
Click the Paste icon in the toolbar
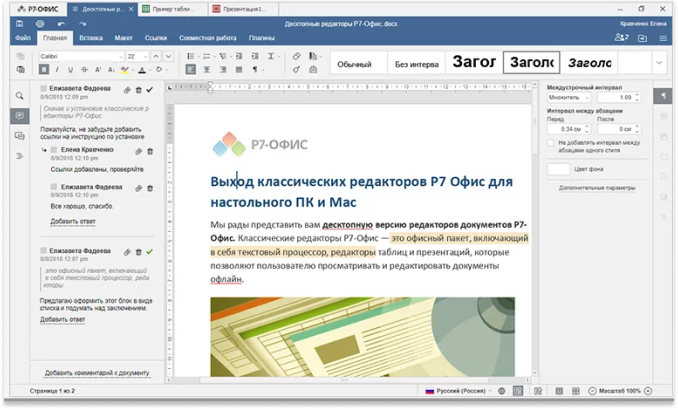20,70
